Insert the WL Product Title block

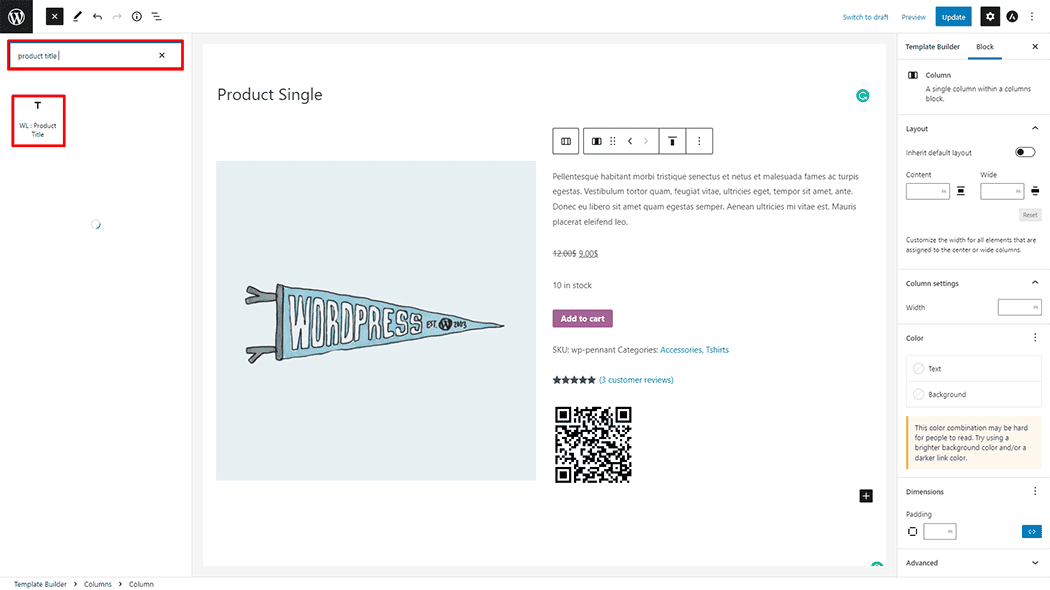pyautogui.click(x=38, y=121)
